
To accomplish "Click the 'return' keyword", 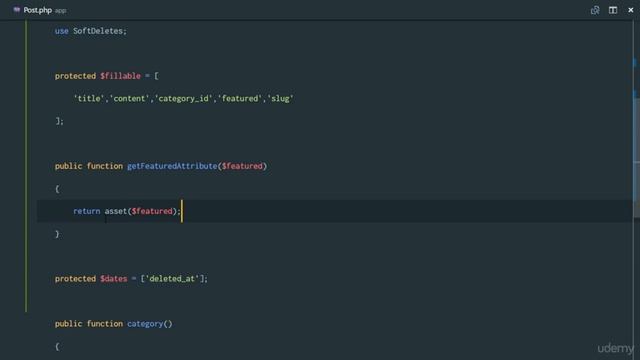I will [x=87, y=211].
